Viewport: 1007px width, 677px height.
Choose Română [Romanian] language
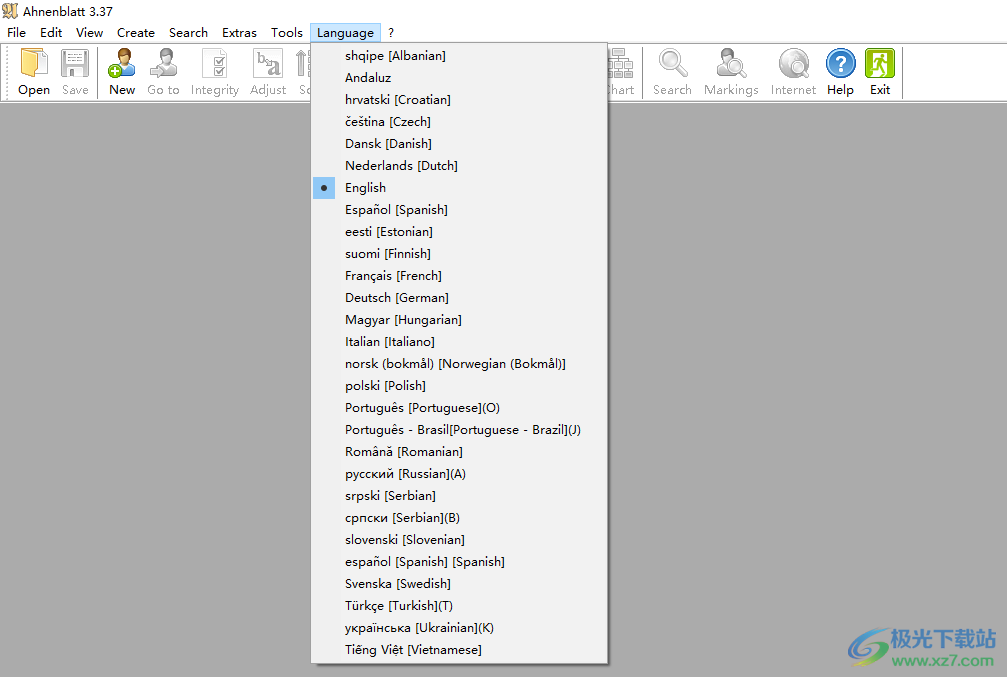[x=459, y=452]
